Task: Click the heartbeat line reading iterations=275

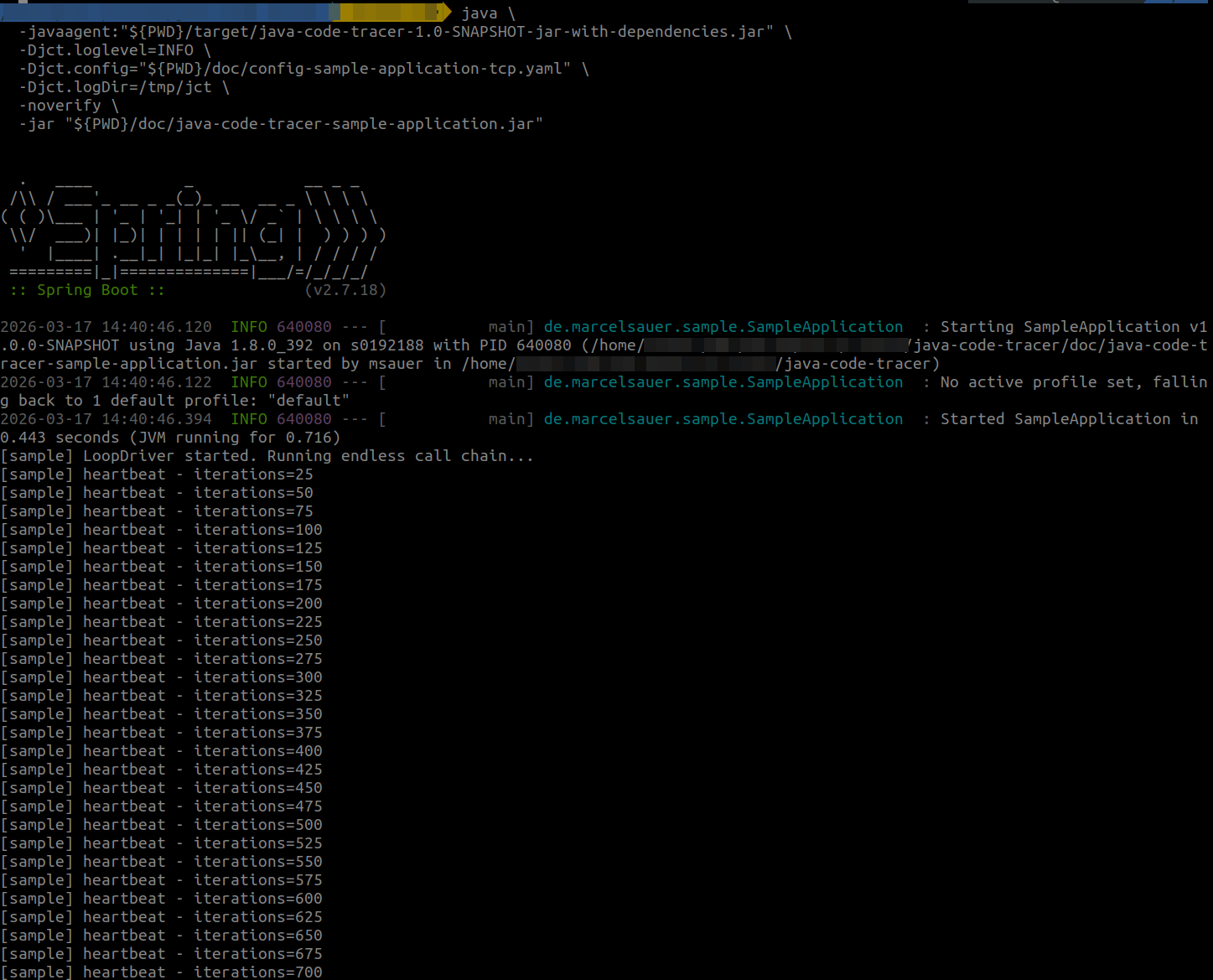Action: point(161,659)
